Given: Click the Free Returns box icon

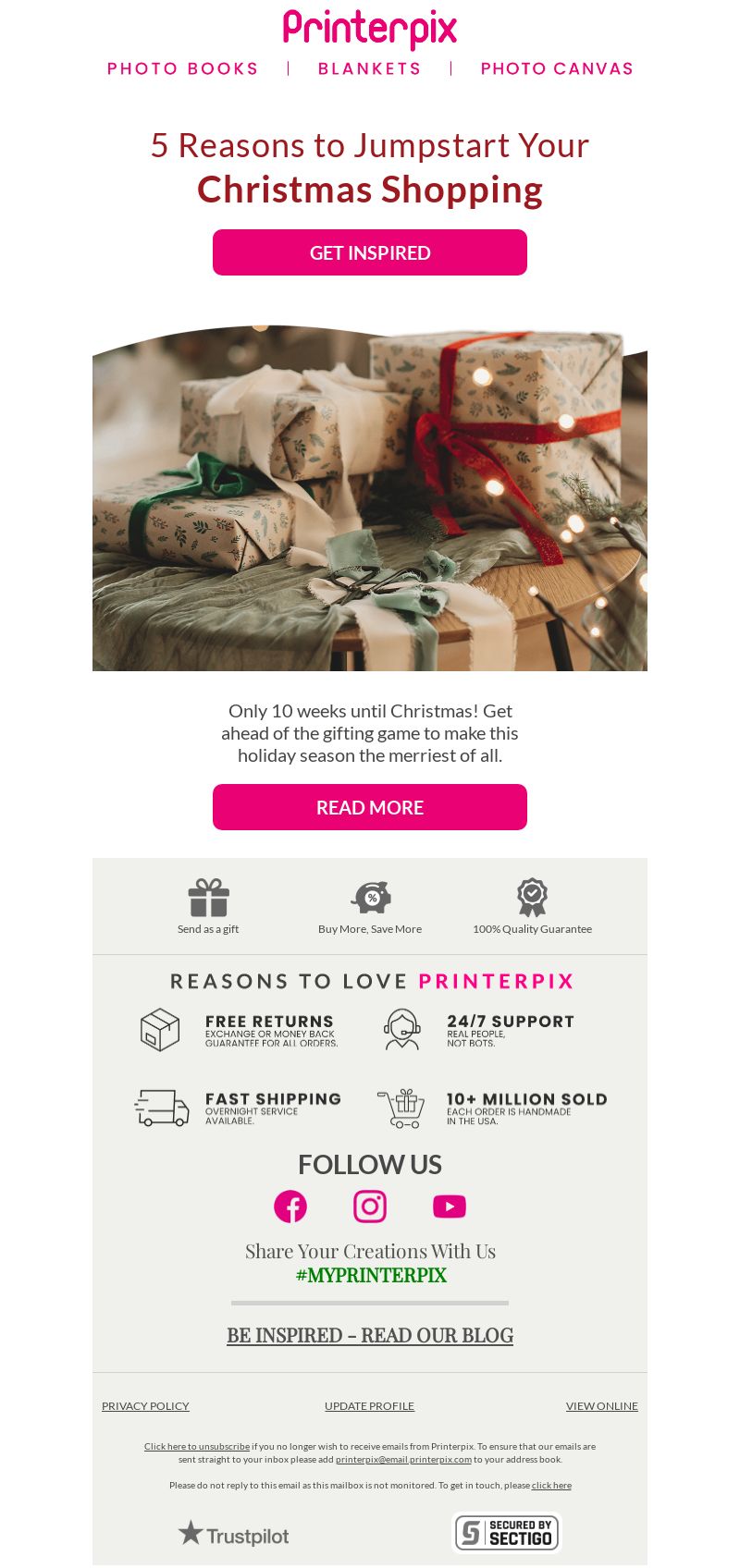Looking at the screenshot, I should [160, 1030].
